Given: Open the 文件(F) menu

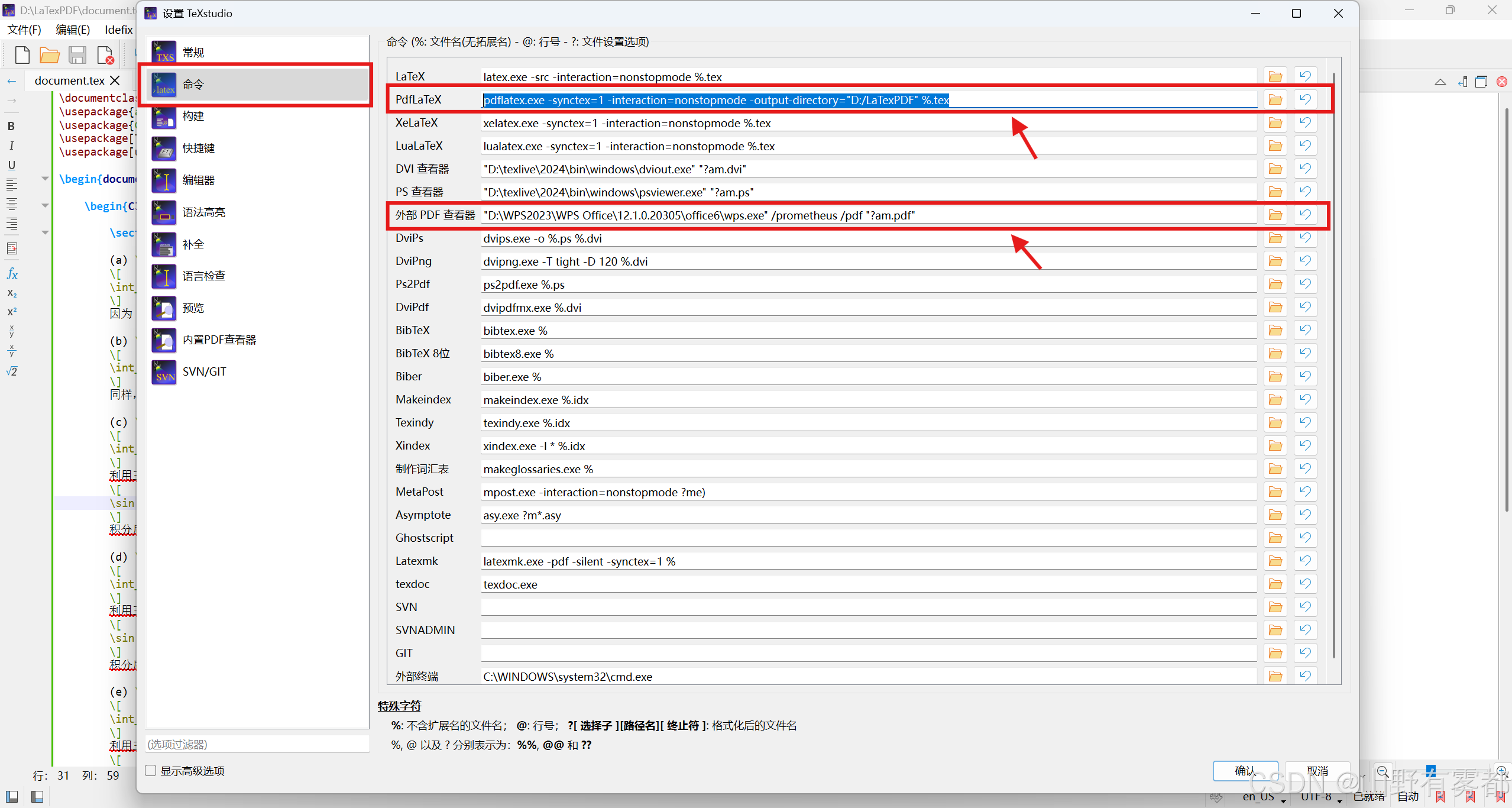Looking at the screenshot, I should [x=24, y=30].
